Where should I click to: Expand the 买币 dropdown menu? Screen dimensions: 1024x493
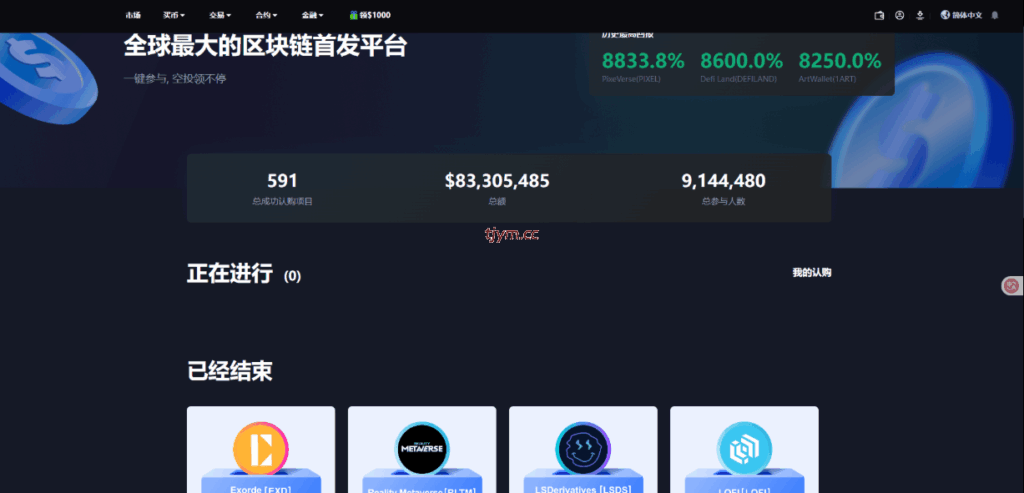[x=176, y=16]
